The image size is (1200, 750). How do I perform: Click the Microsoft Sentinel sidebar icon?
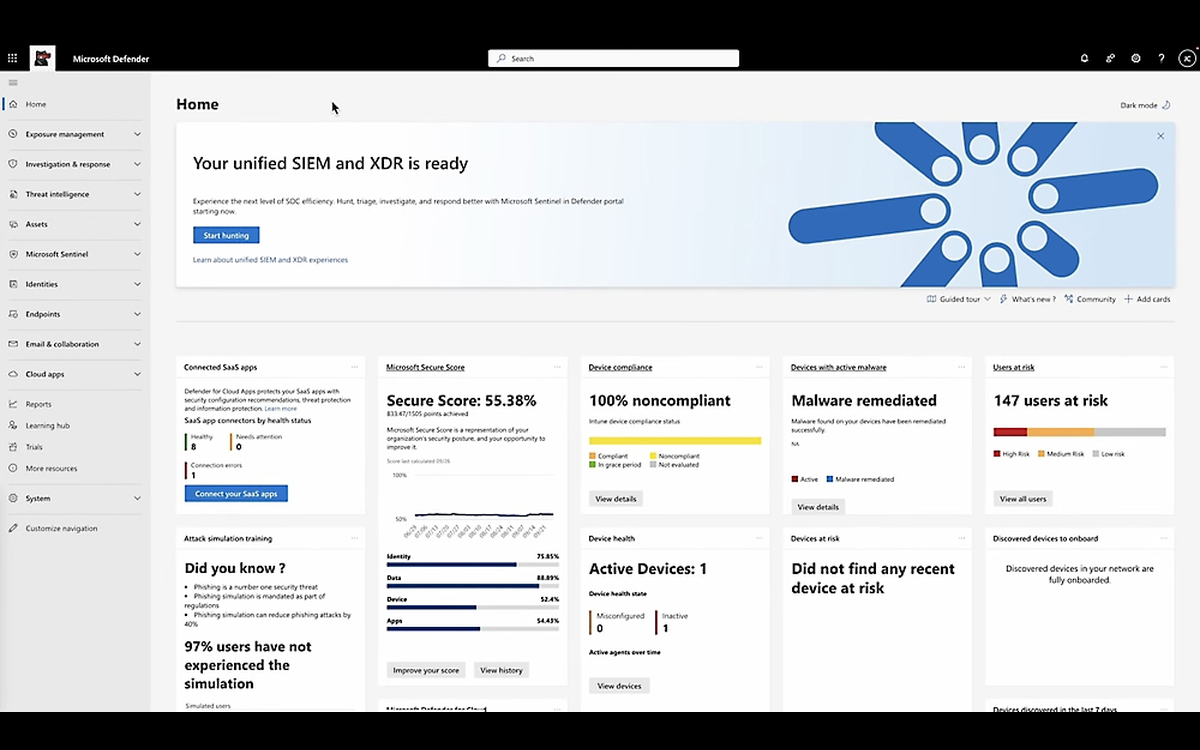coord(13,254)
